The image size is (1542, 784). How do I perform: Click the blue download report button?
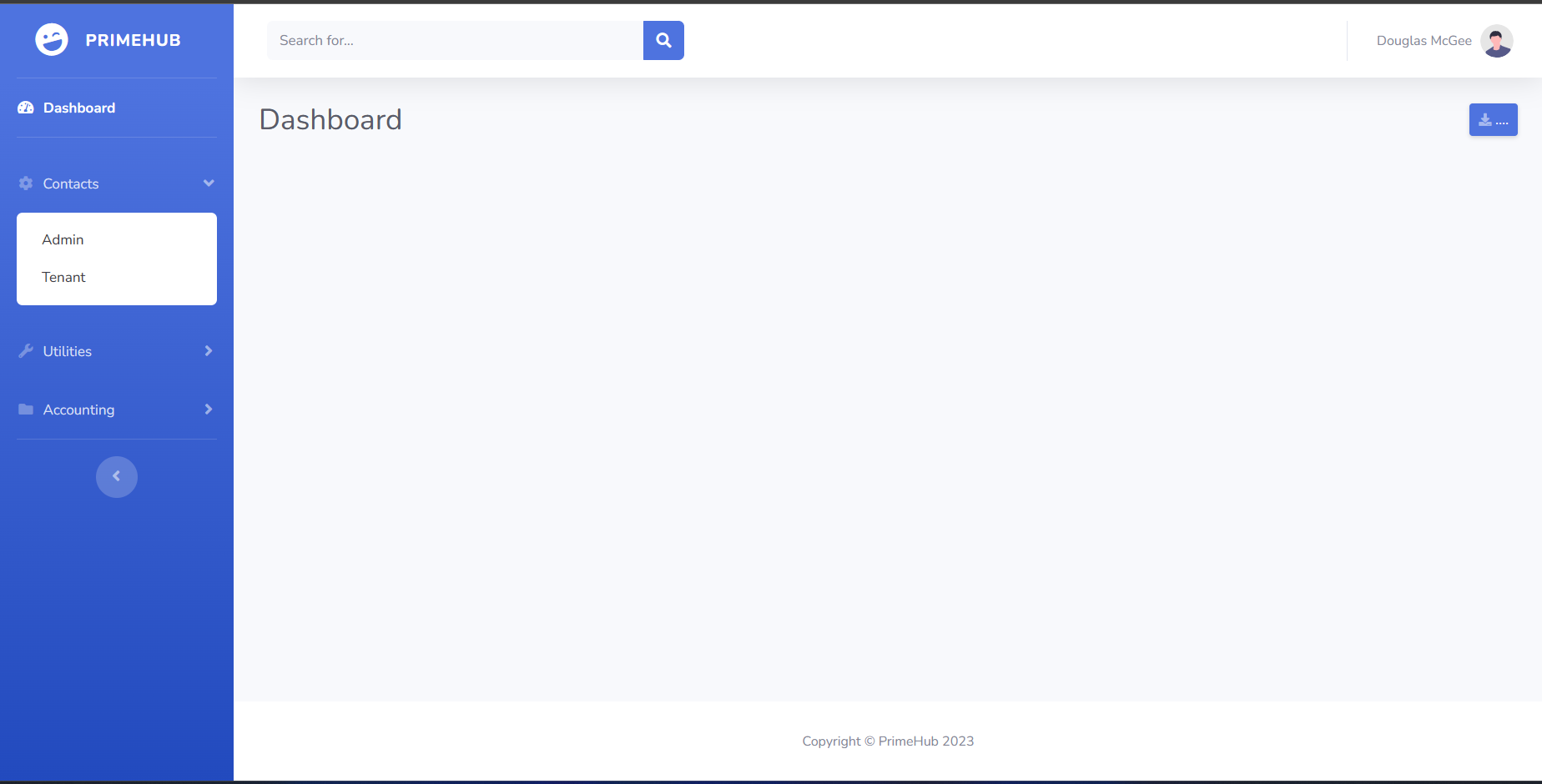(x=1493, y=120)
